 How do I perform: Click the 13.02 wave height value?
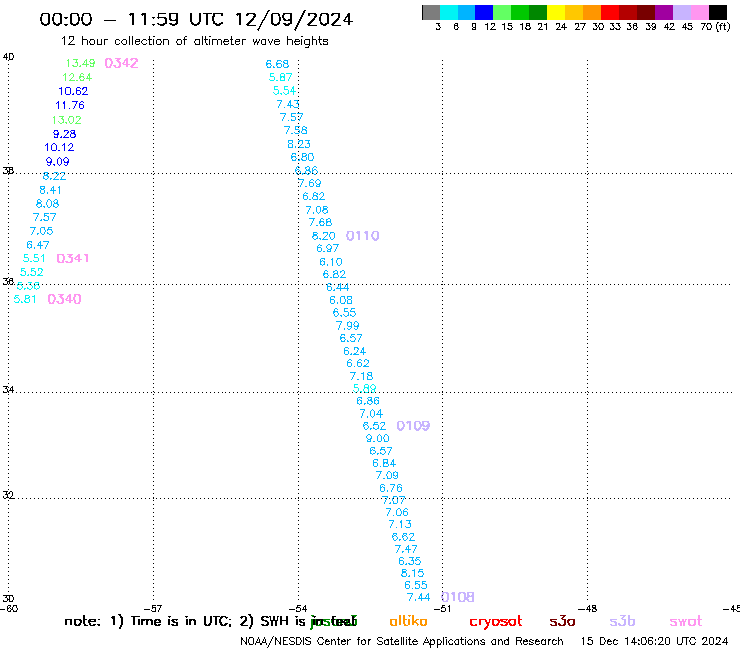(x=67, y=120)
